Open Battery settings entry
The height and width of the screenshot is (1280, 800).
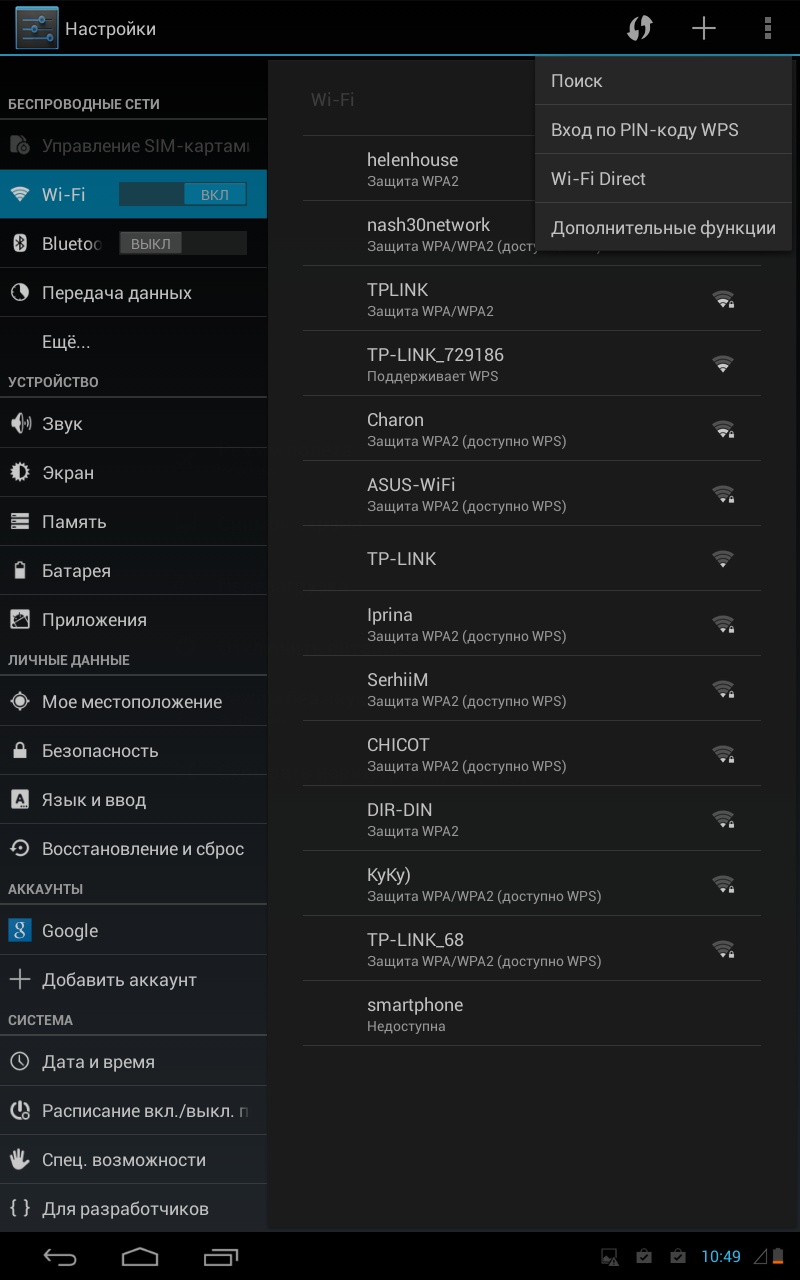coord(76,571)
